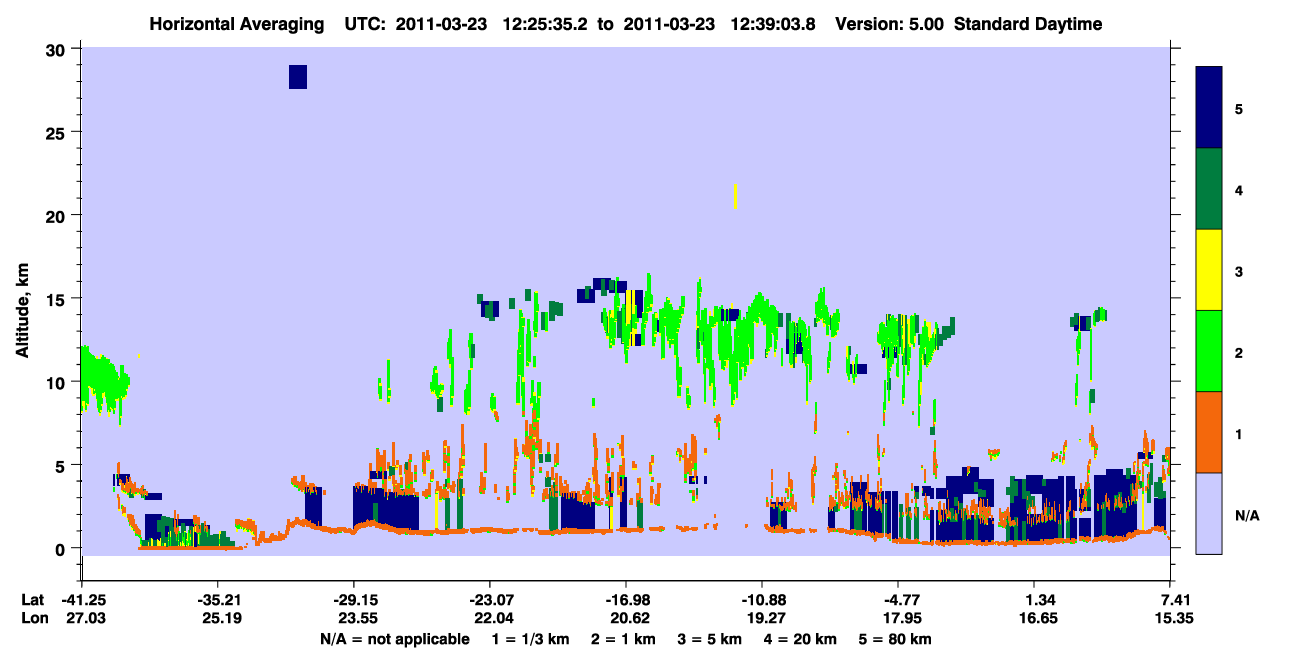This screenshot has width=1300, height=667.
Task: Click latitude value -10.88
Action: 762,600
